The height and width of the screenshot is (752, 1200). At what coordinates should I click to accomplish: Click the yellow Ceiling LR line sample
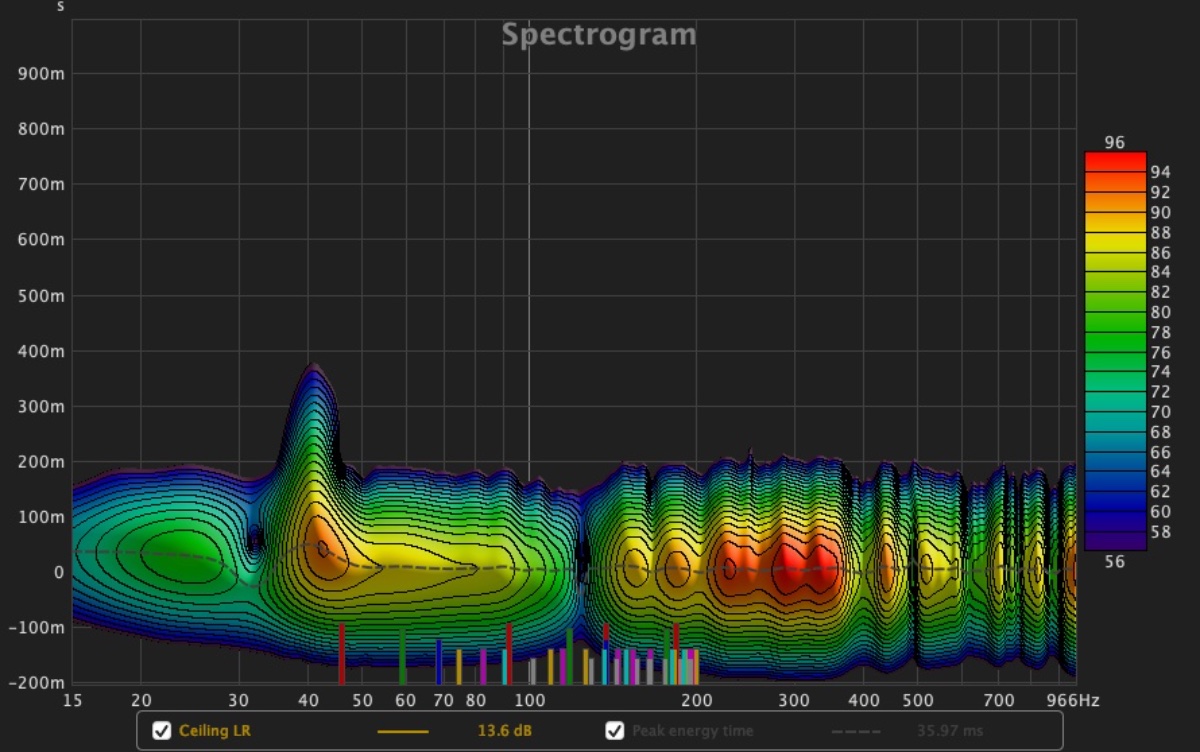pos(403,731)
